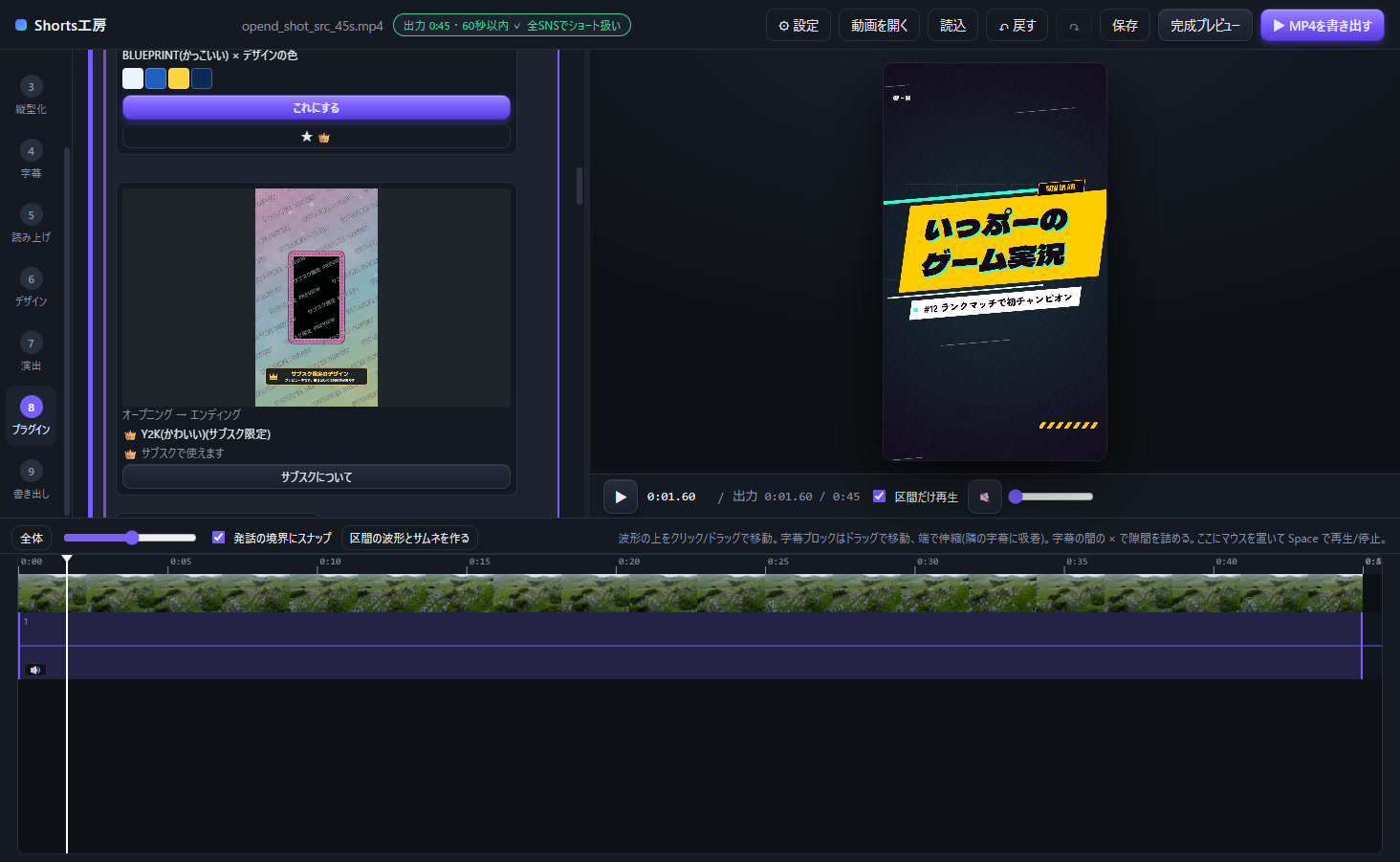Toggle 発話の境界にスナップ checkbox
This screenshot has height=862, width=1400.
point(218,538)
